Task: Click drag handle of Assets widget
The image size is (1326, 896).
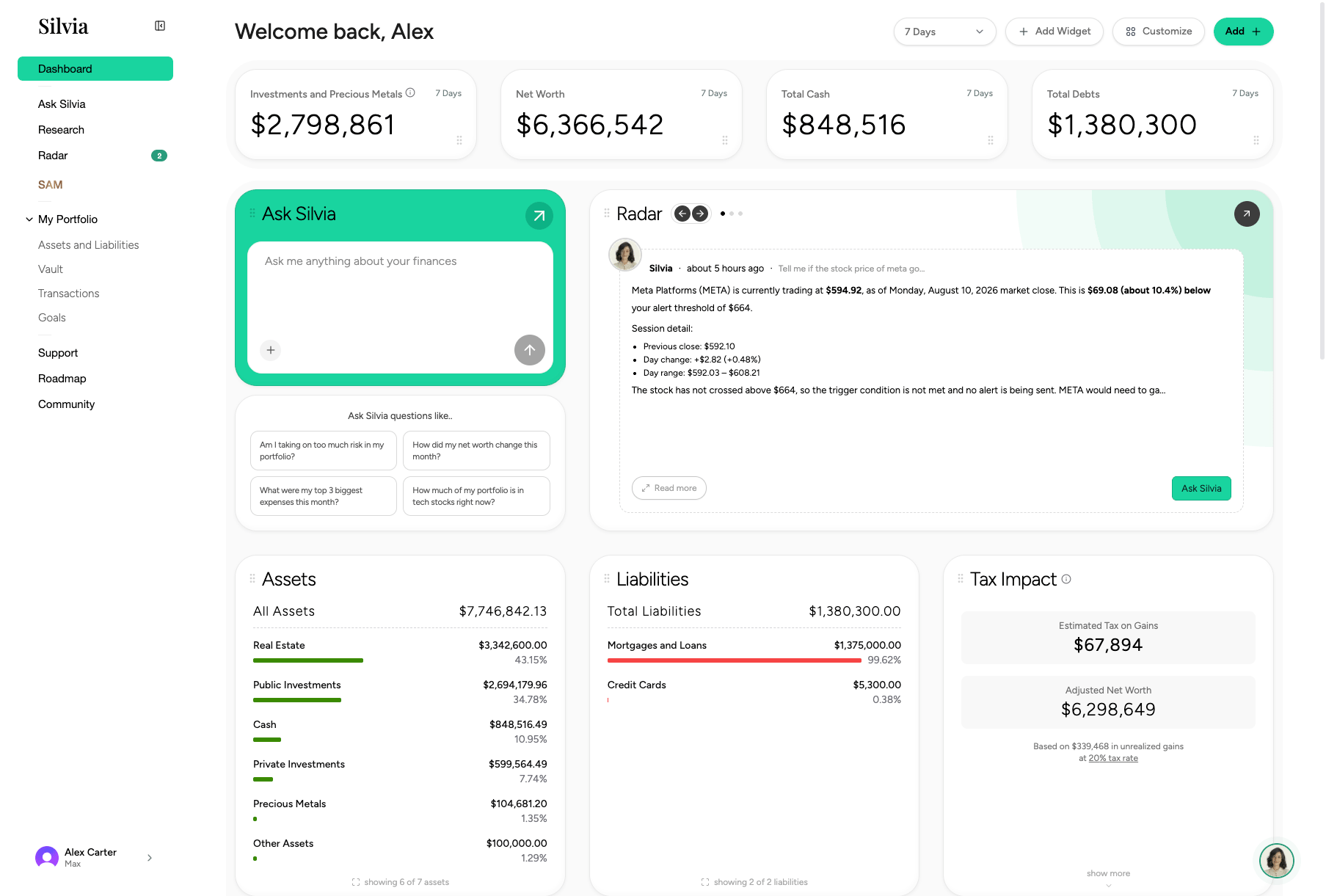Action: click(x=252, y=578)
